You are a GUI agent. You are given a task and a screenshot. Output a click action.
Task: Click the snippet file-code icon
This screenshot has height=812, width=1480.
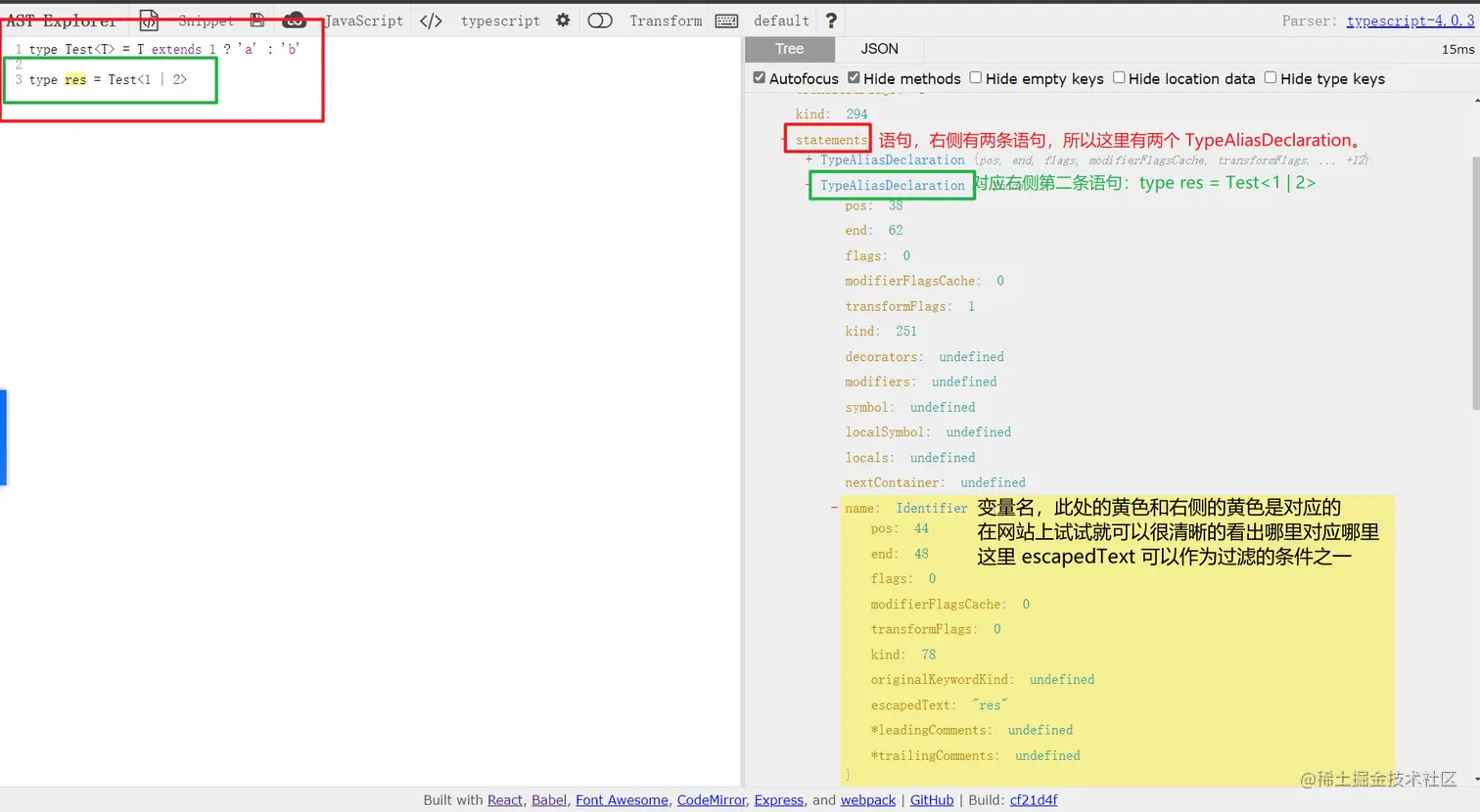149,21
